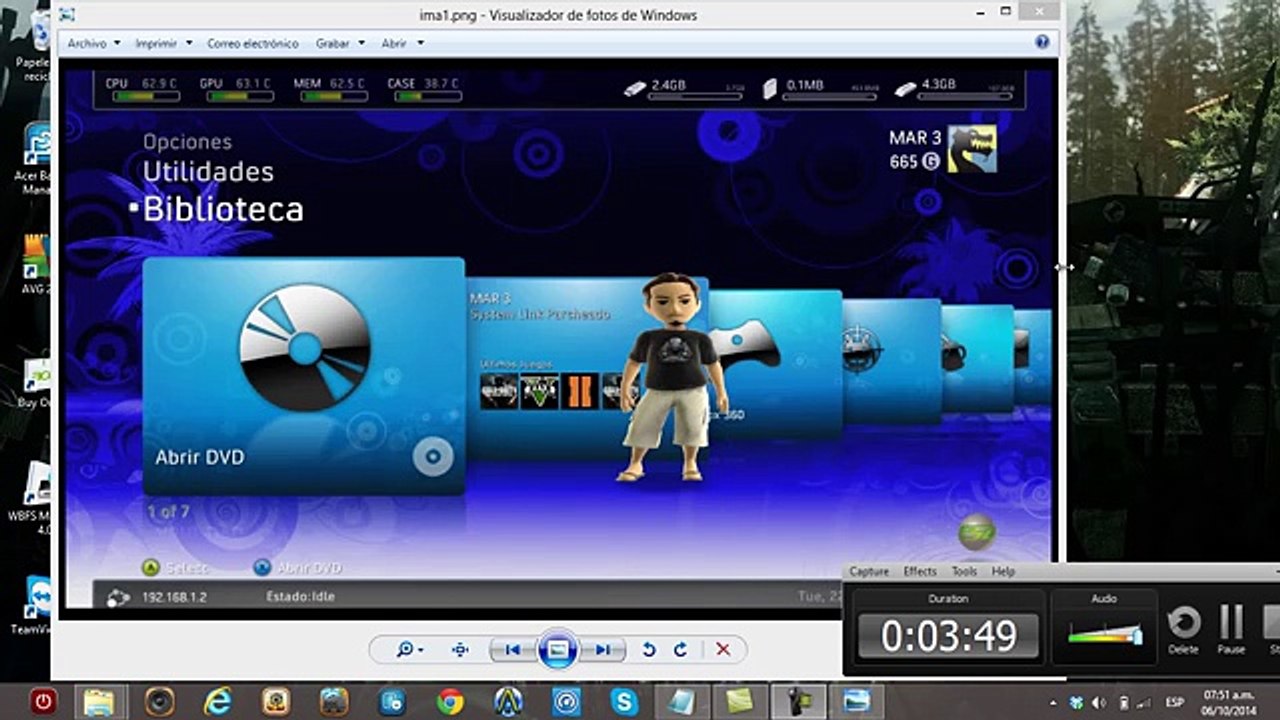Select the TeamViewer desktop shortcut icon
Image resolution: width=1280 pixels, height=720 pixels.
coord(36,605)
